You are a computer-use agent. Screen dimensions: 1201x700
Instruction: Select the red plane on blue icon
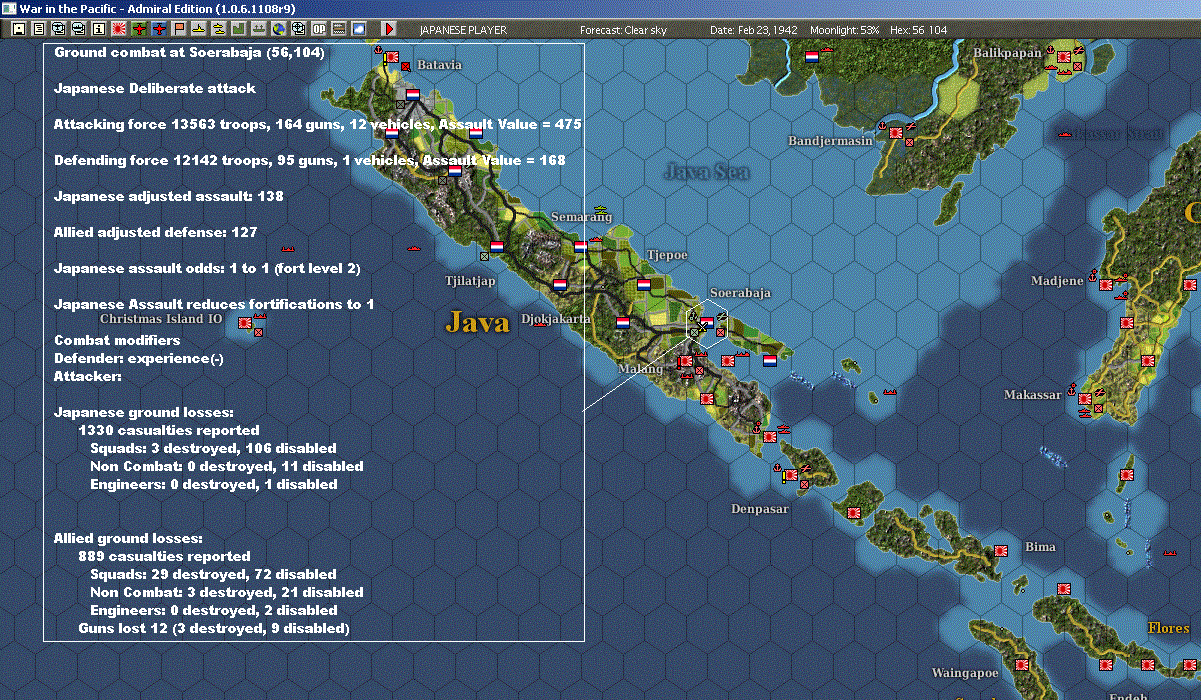pos(158,29)
